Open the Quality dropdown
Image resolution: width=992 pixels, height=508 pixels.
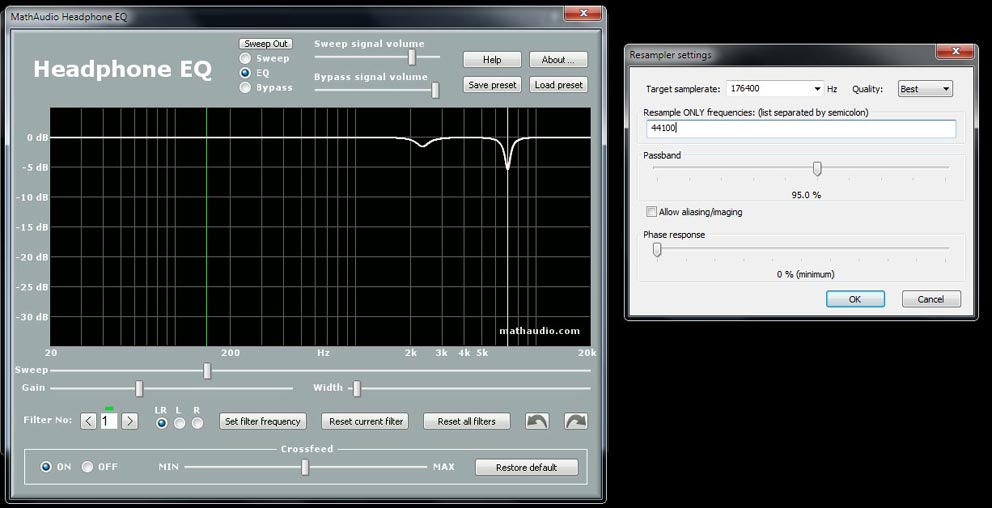[x=946, y=89]
